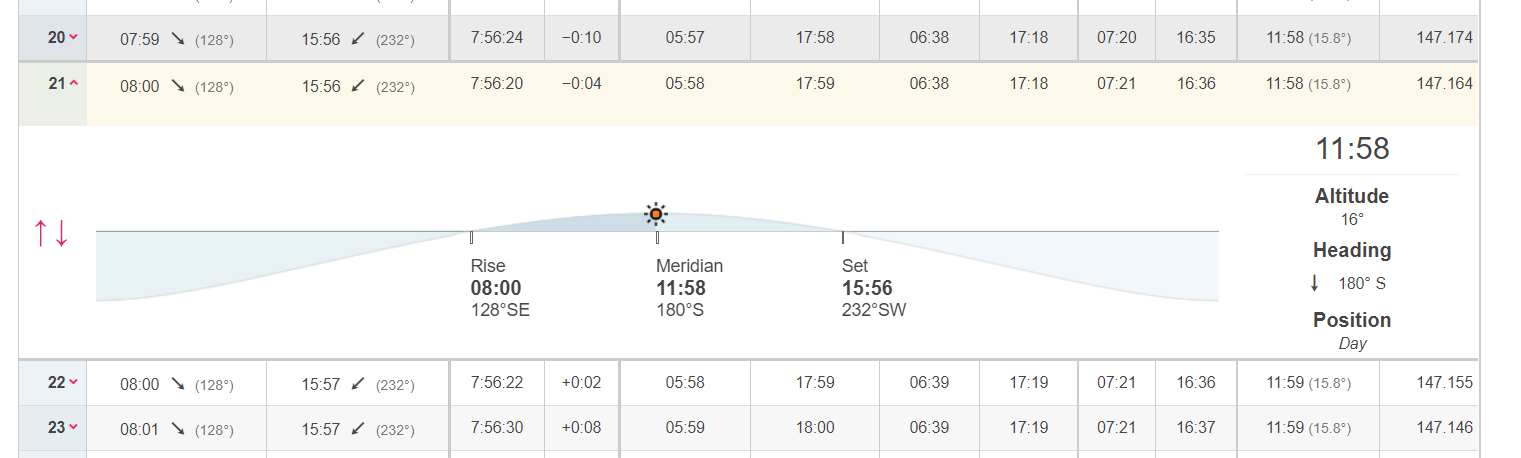Viewport: 1521px width, 458px height.
Task: Click the sunrise arrow icon in row 20
Action: tap(178, 39)
